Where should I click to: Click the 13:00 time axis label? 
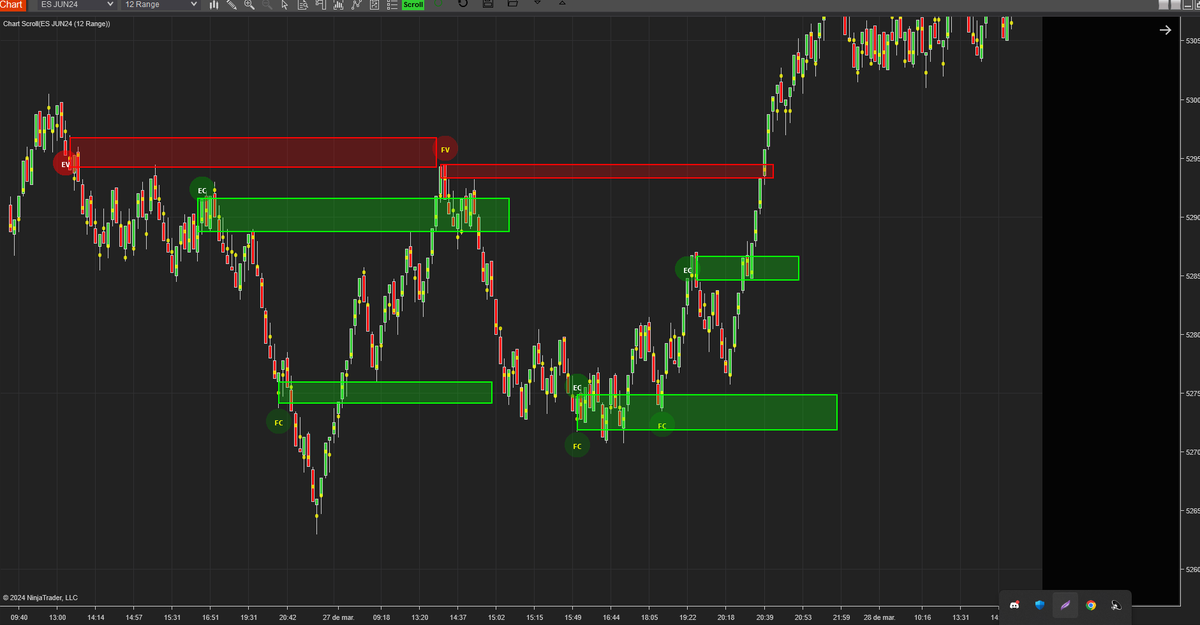tap(57, 617)
